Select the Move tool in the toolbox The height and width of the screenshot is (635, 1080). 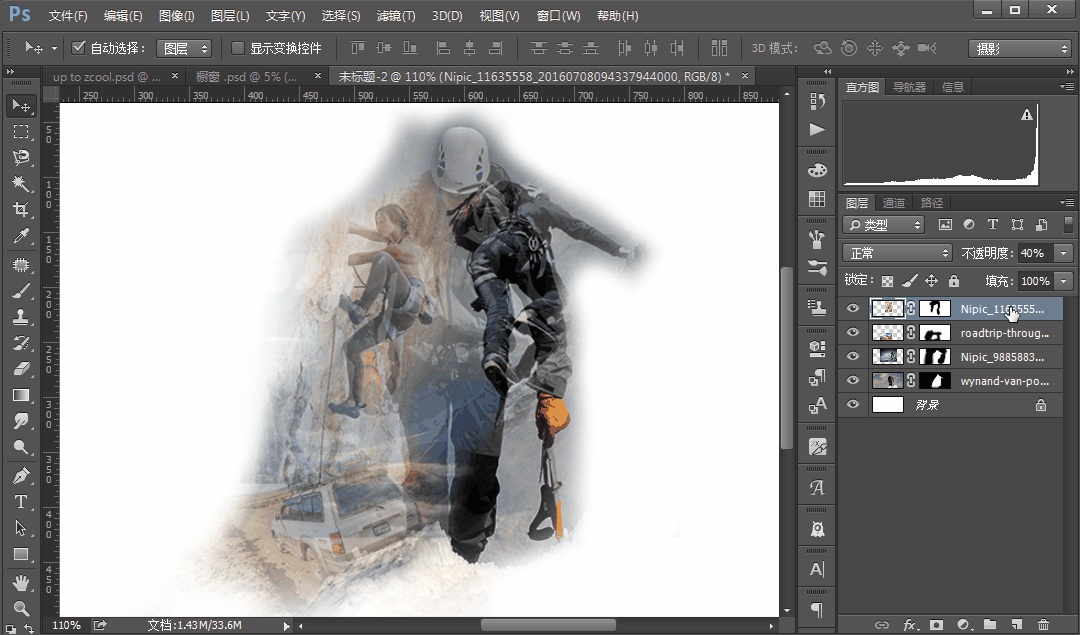pyautogui.click(x=21, y=105)
